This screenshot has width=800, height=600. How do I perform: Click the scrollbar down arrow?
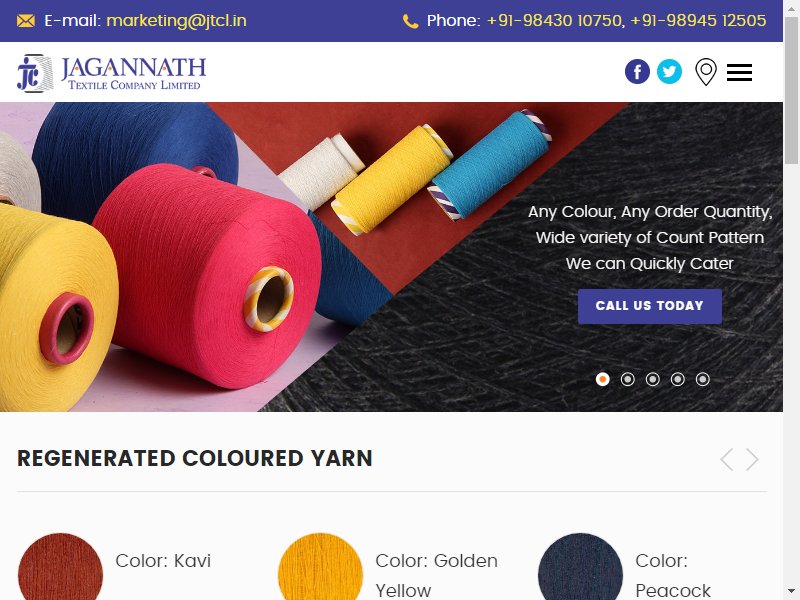point(791,591)
